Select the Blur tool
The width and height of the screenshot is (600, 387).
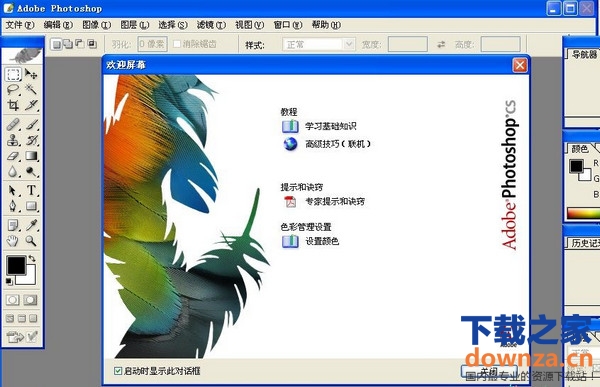[x=13, y=172]
